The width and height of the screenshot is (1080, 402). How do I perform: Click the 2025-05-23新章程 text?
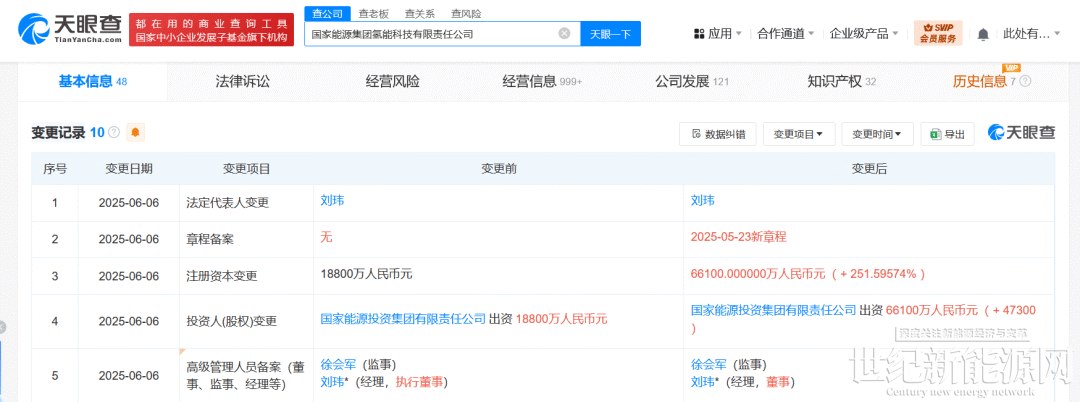(x=738, y=237)
